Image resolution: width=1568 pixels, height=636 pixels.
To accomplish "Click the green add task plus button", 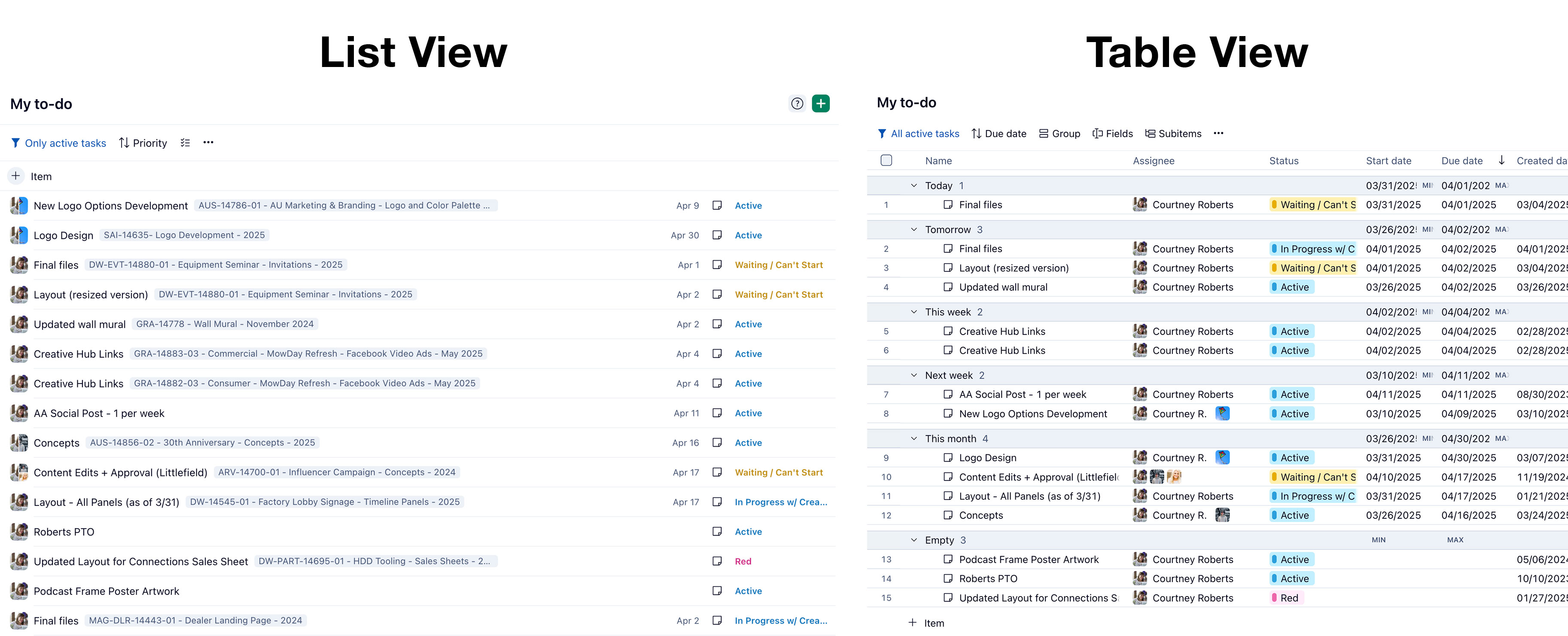I will coord(821,103).
